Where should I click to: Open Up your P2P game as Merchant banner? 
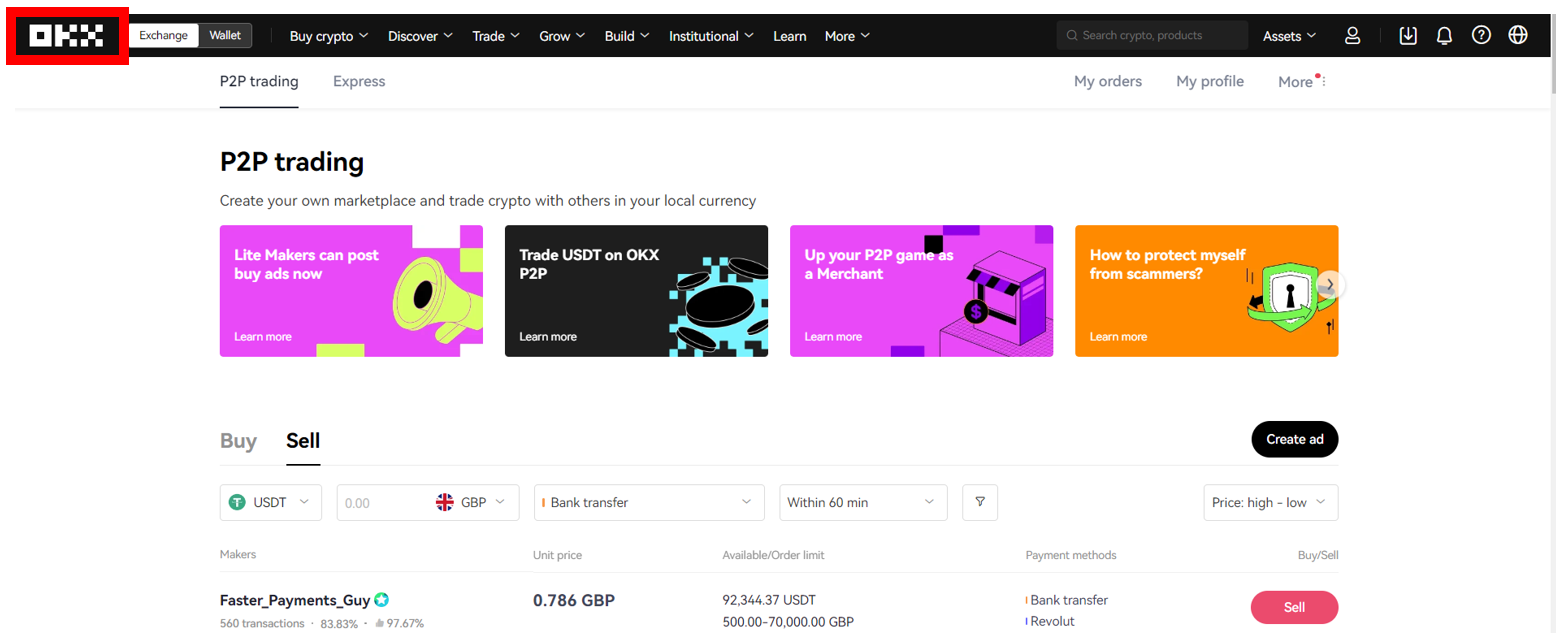tap(921, 291)
